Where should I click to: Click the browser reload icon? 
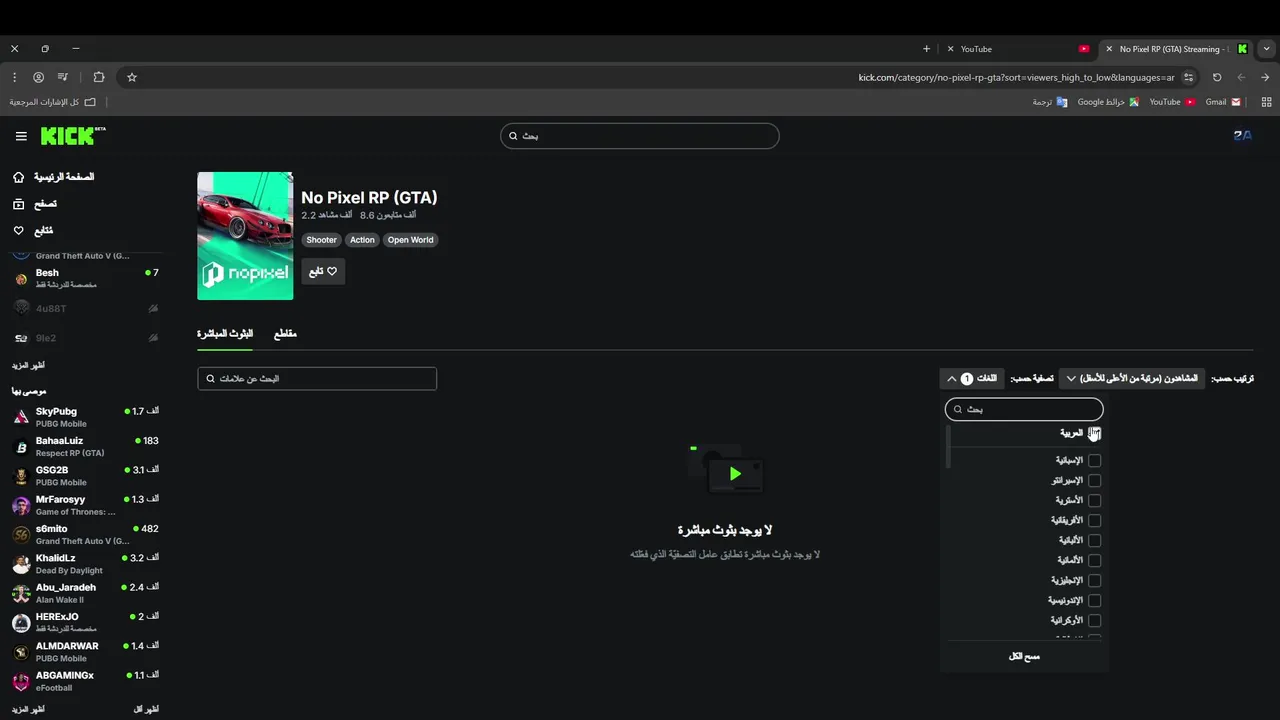tap(1217, 77)
